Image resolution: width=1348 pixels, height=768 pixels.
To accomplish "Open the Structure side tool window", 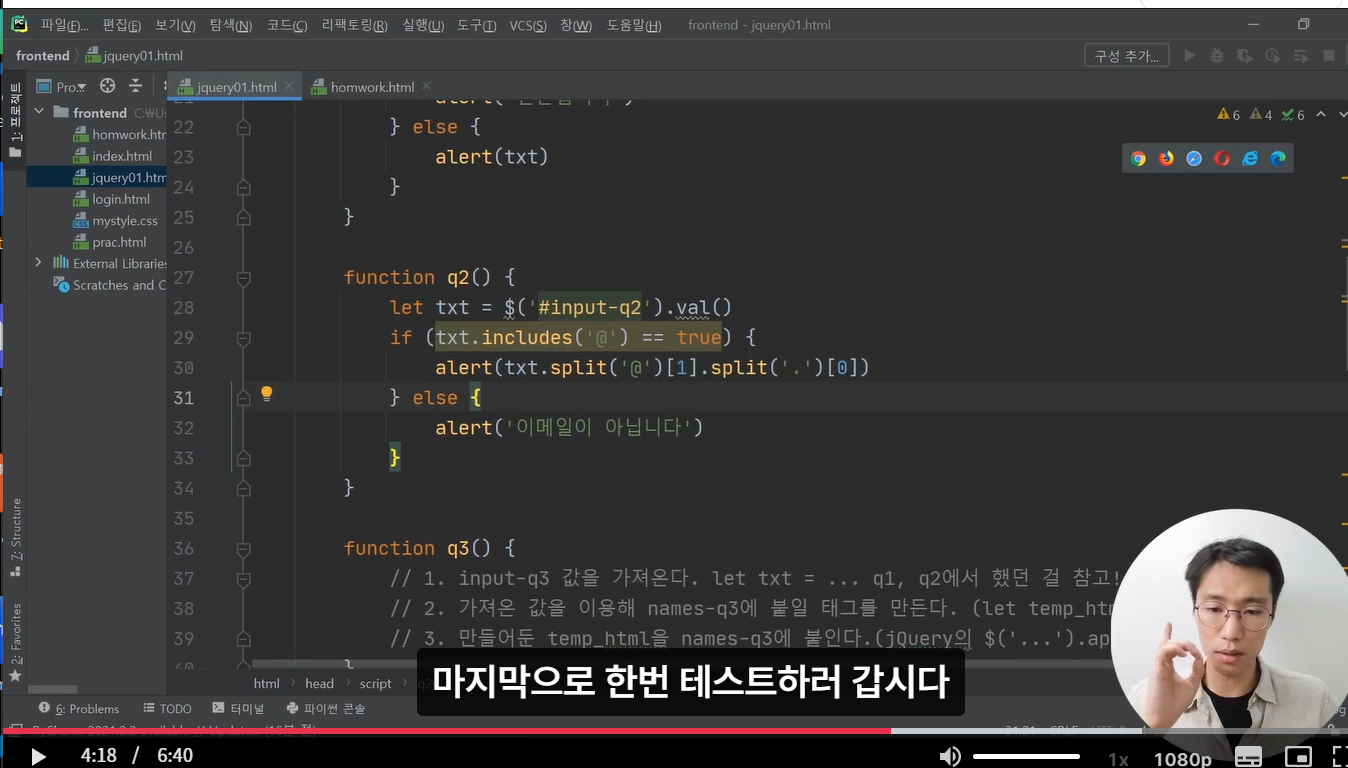I will 15,537.
